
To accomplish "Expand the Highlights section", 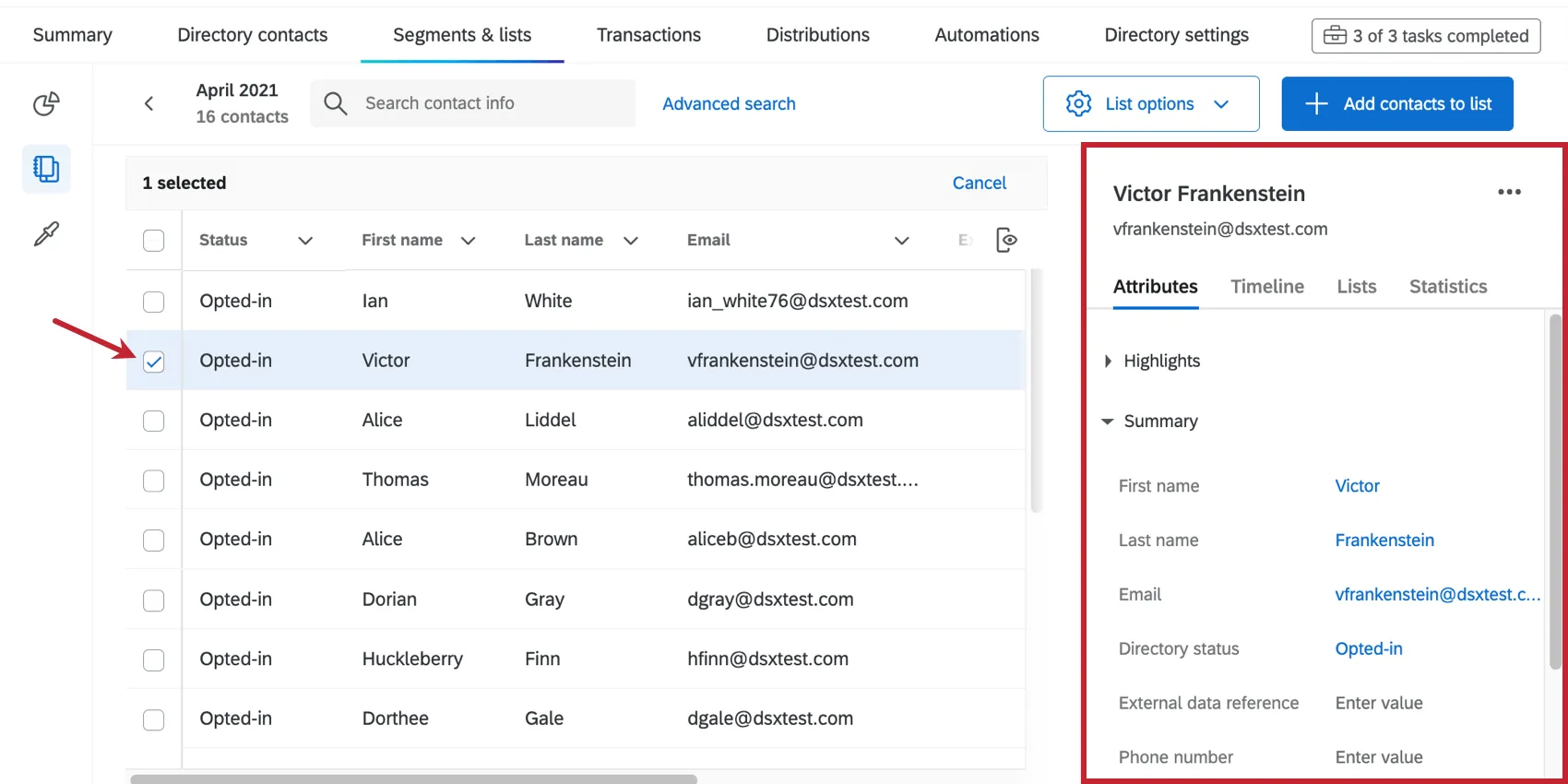I will click(x=1108, y=362).
